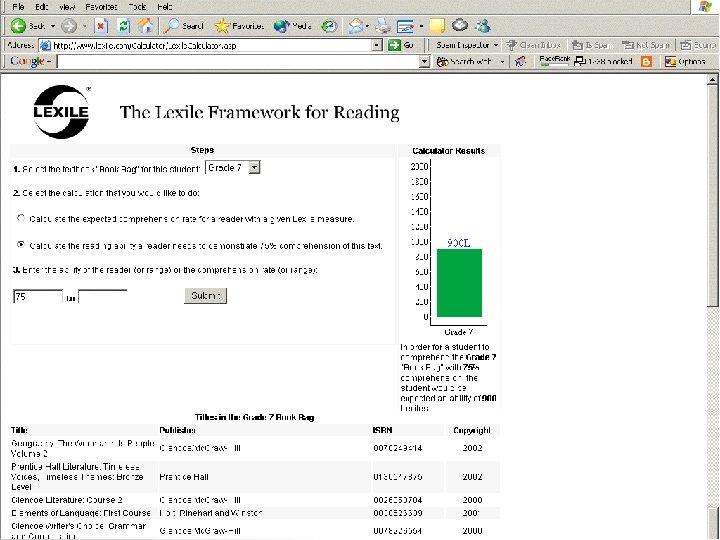Expand the address bar URL dropdown
720x540 pixels.
tap(377, 45)
